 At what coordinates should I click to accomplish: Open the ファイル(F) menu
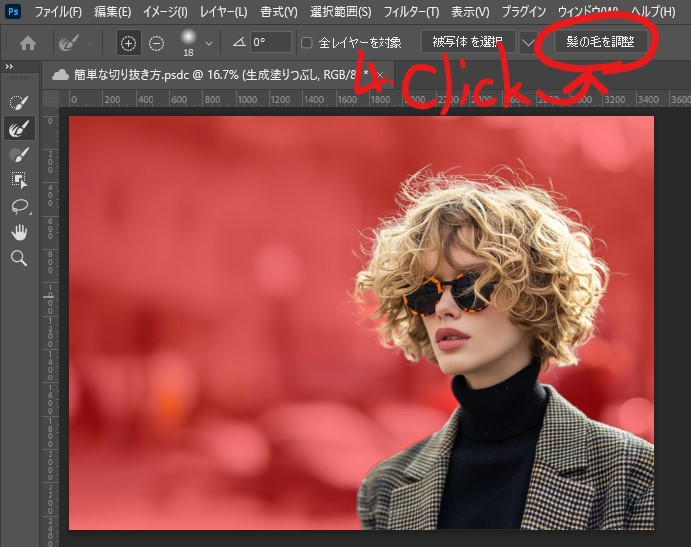[x=58, y=12]
